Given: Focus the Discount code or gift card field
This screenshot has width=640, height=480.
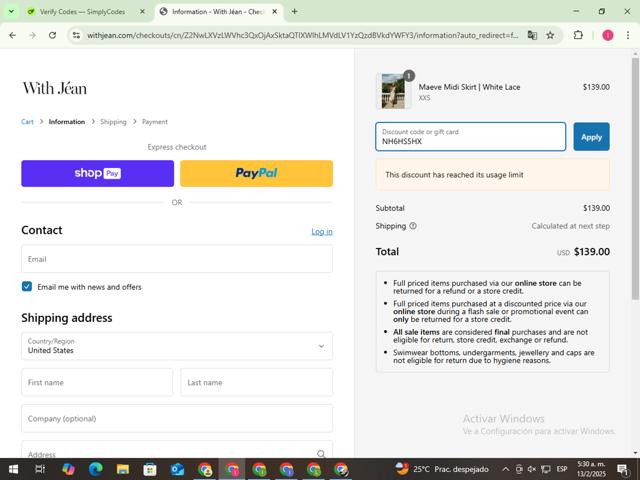Looking at the screenshot, I should pyautogui.click(x=471, y=137).
